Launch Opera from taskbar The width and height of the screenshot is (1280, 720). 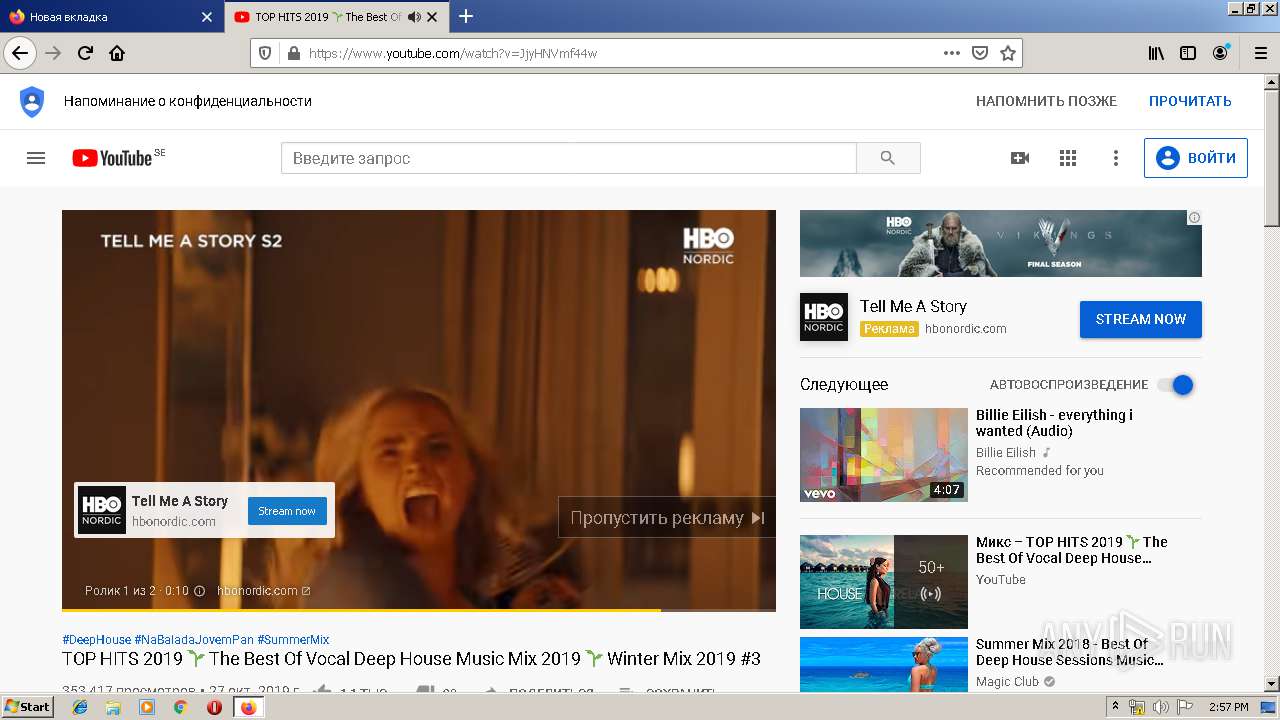click(x=214, y=707)
